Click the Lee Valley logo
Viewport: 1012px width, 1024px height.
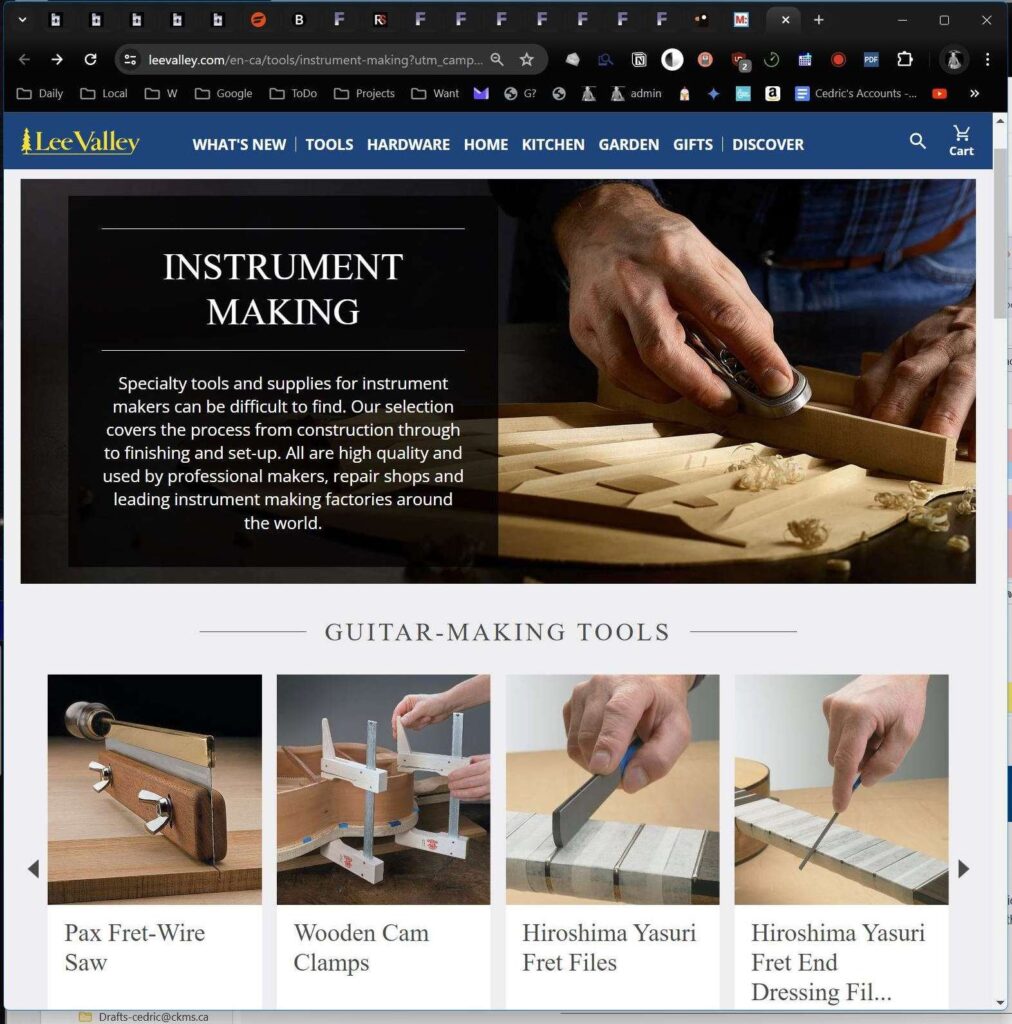point(80,143)
